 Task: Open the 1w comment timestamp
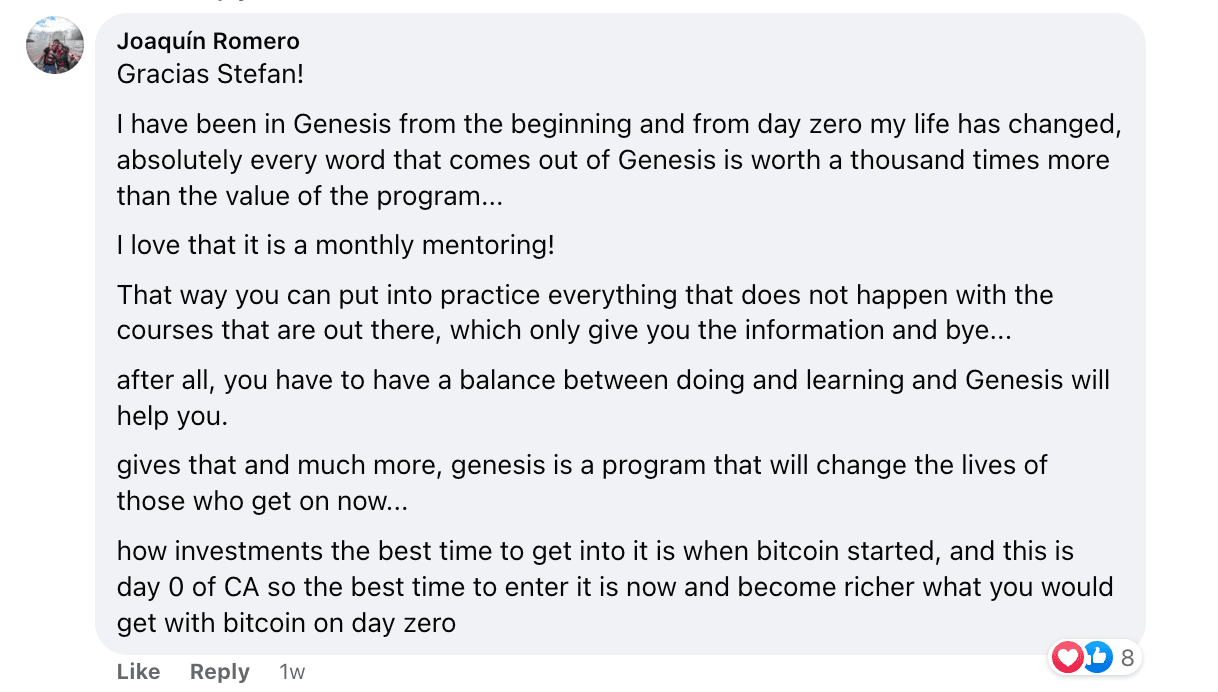292,671
